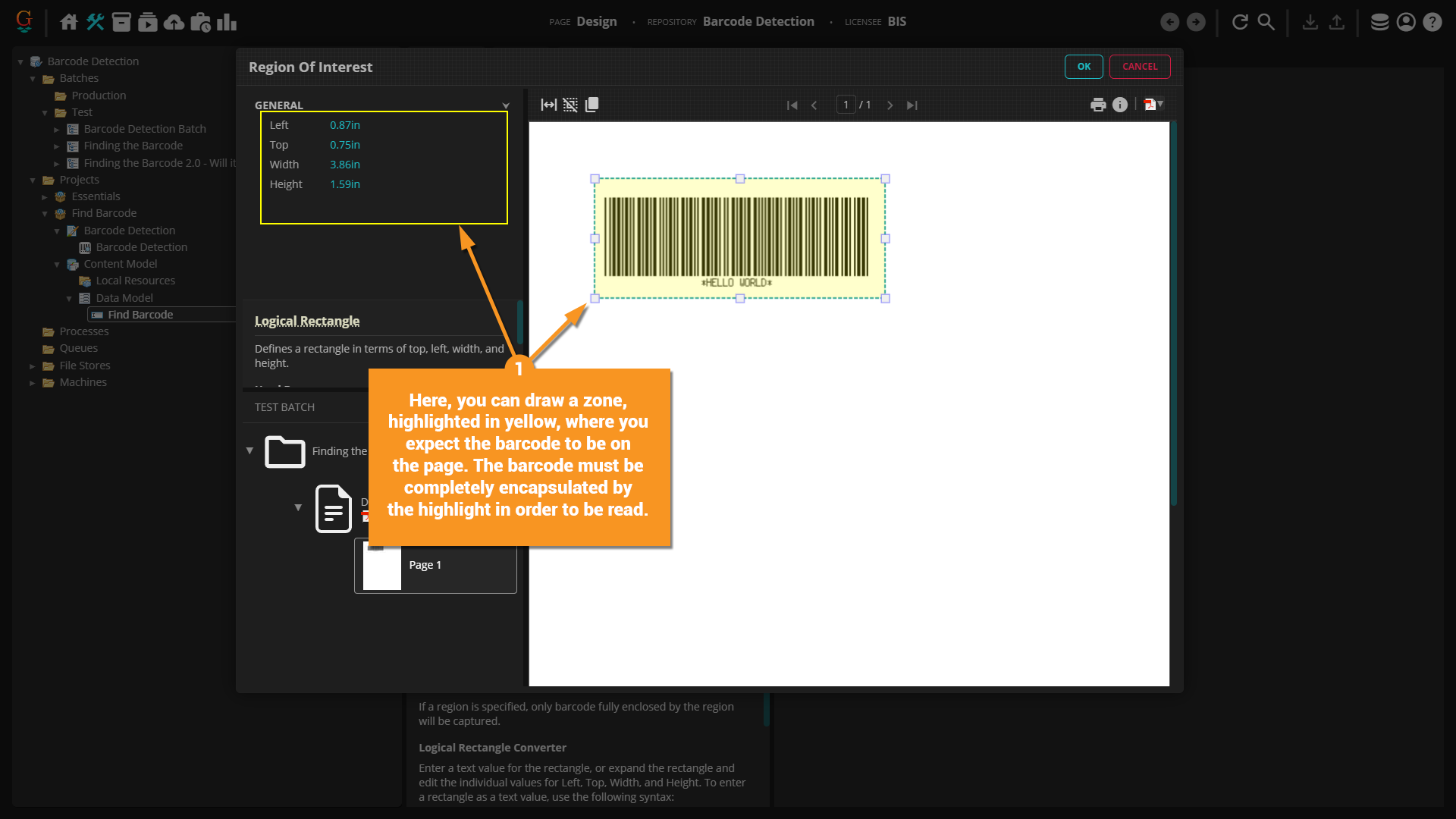Open the help question mark icon
Screen dimensions: 1456x819
click(x=1432, y=22)
